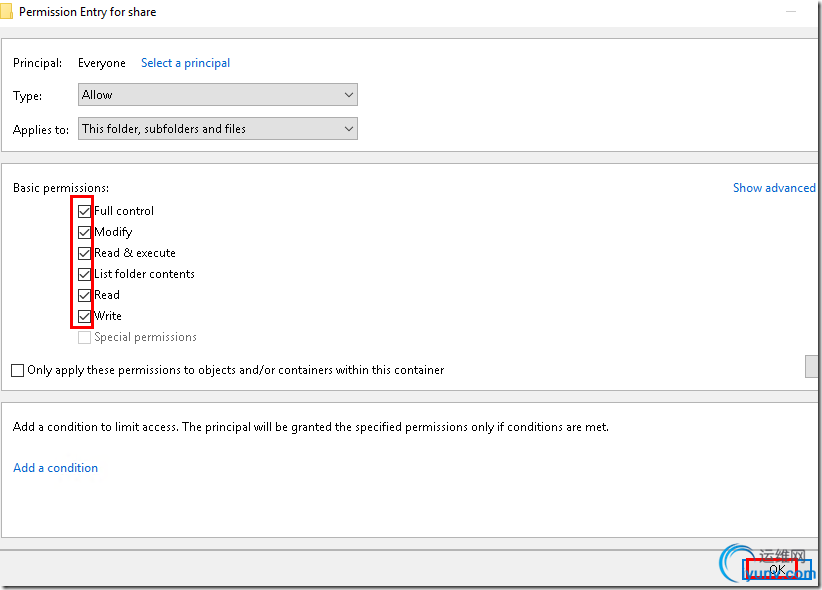Click the Everyone principal name
Viewport: 822px width, 590px height.
[102, 63]
